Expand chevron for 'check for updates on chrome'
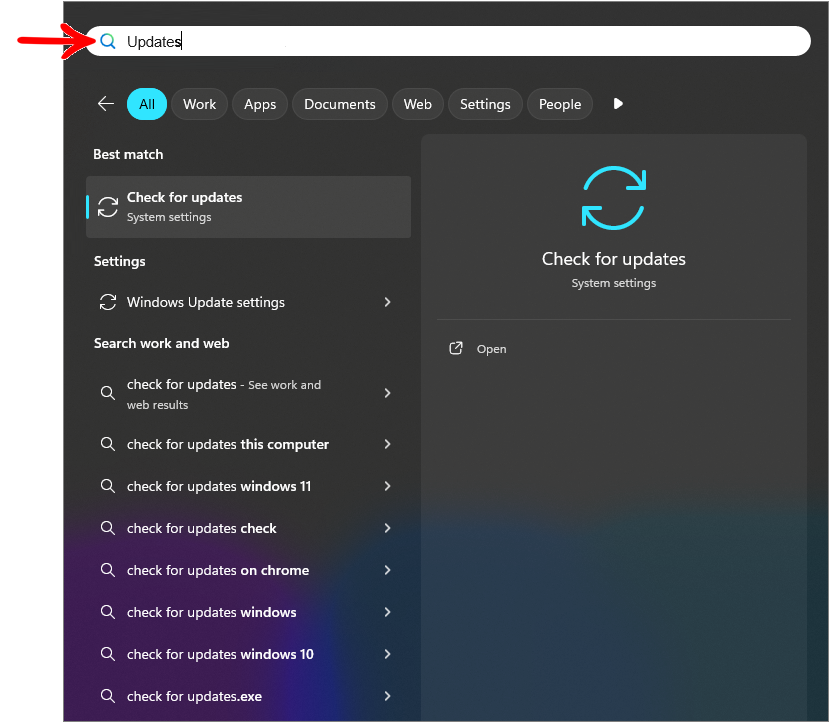 [x=388, y=570]
